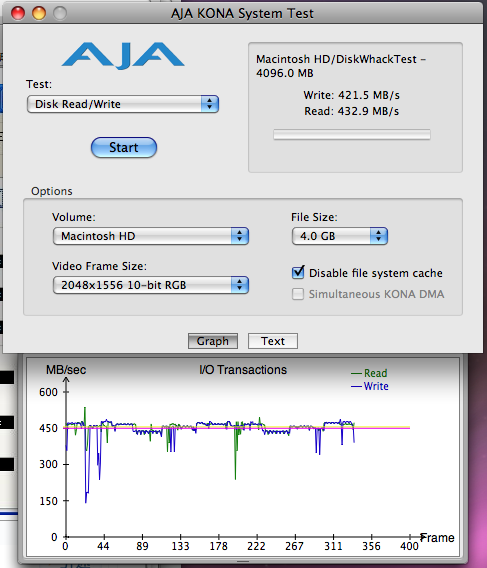
Task: Open the Test dropdown showing Disk Read/Write
Action: pyautogui.click(x=123, y=104)
